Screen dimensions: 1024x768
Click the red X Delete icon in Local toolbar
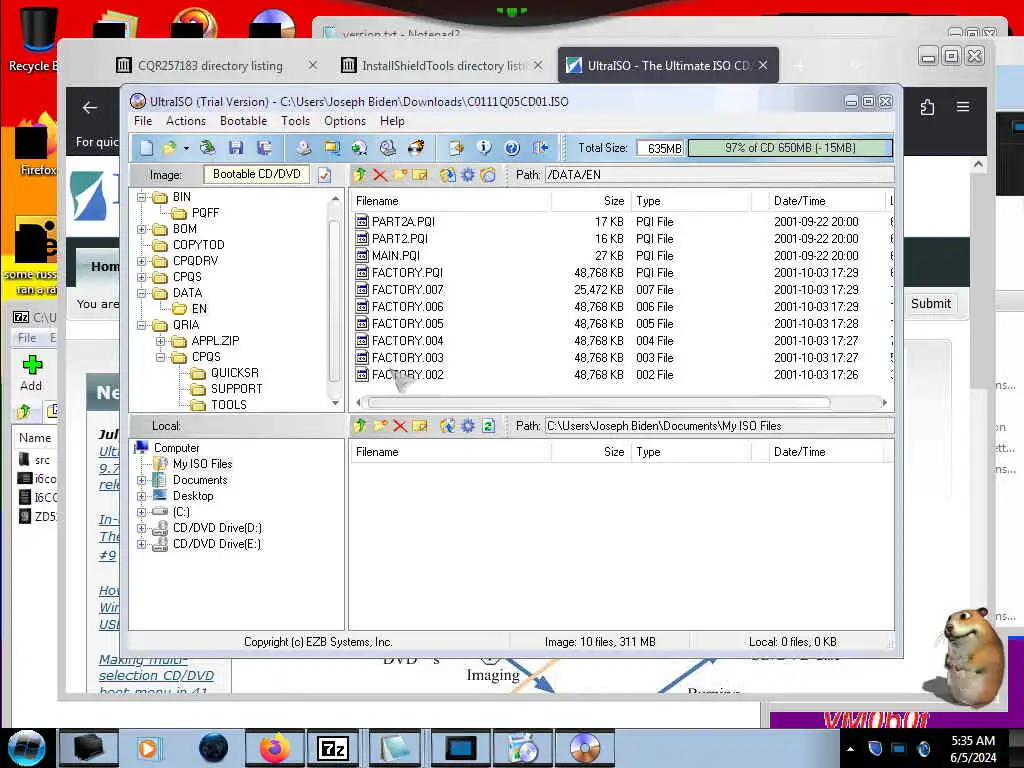[x=400, y=426]
